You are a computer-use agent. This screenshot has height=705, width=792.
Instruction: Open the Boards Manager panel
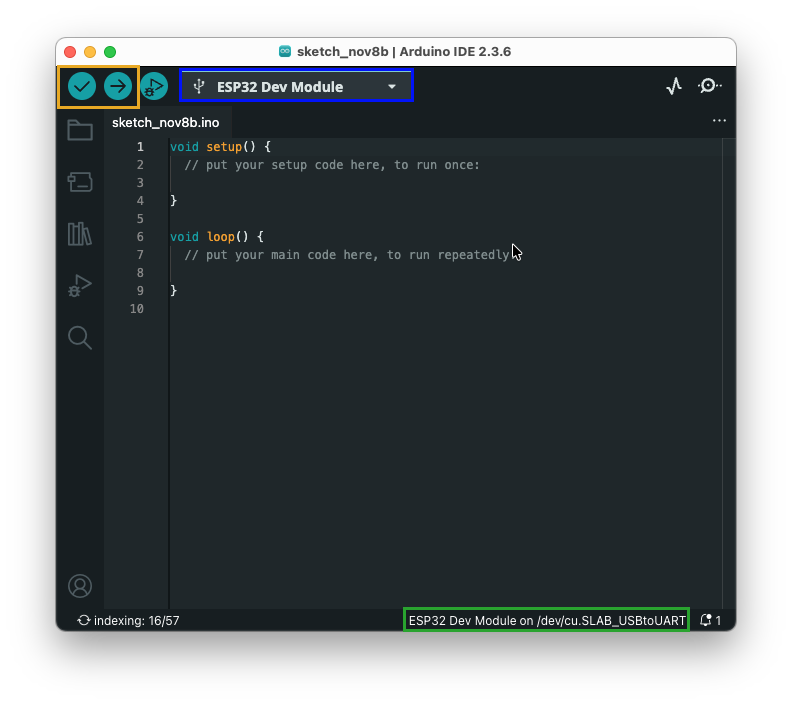(80, 182)
